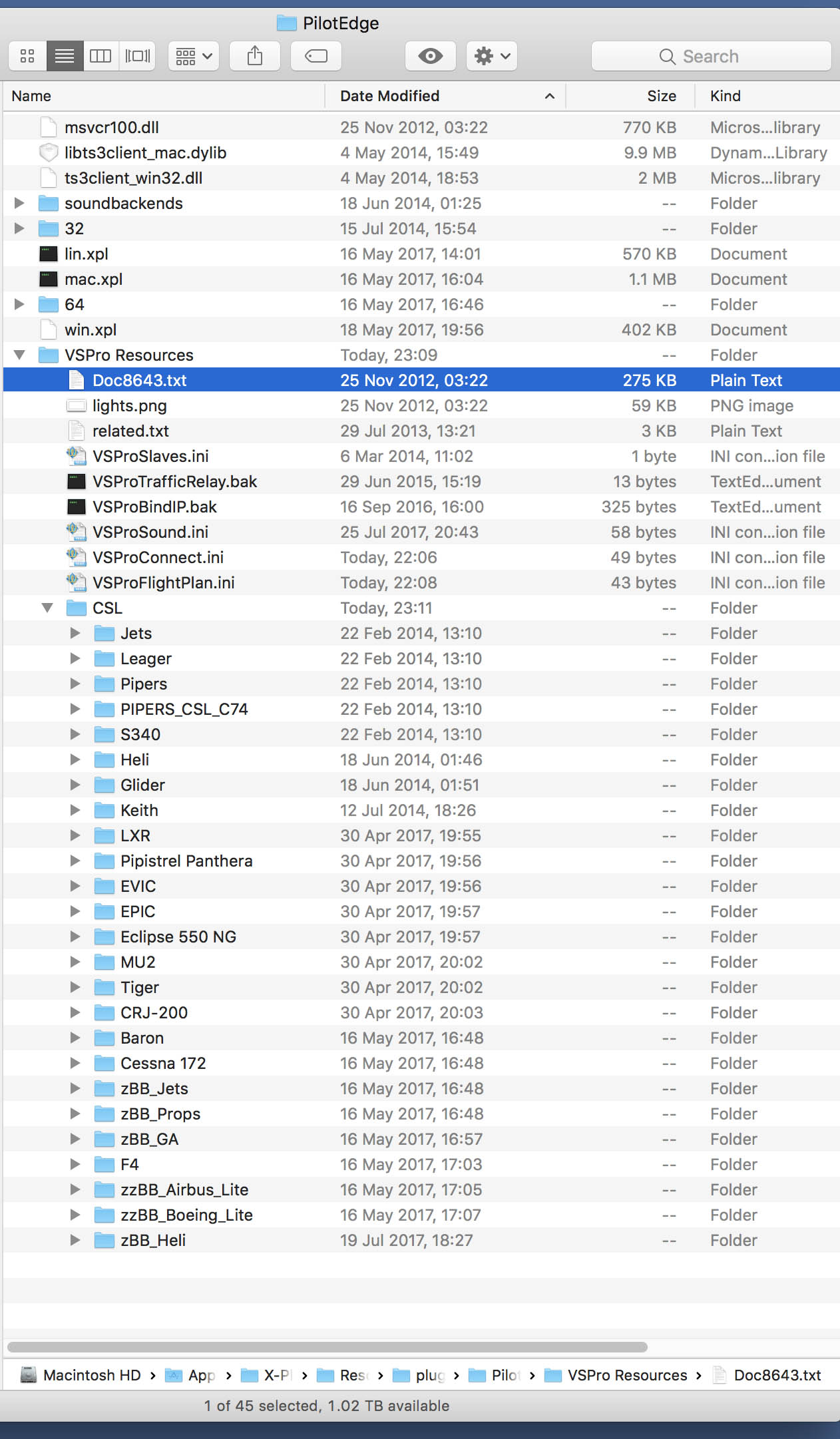Open the item arrangement dropdown
This screenshot has height=1439, width=840.
(194, 56)
